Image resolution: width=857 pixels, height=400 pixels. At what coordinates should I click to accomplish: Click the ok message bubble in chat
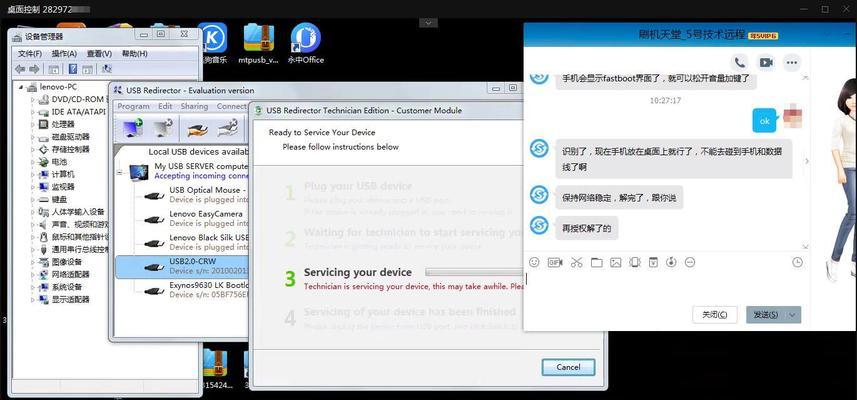tap(764, 121)
